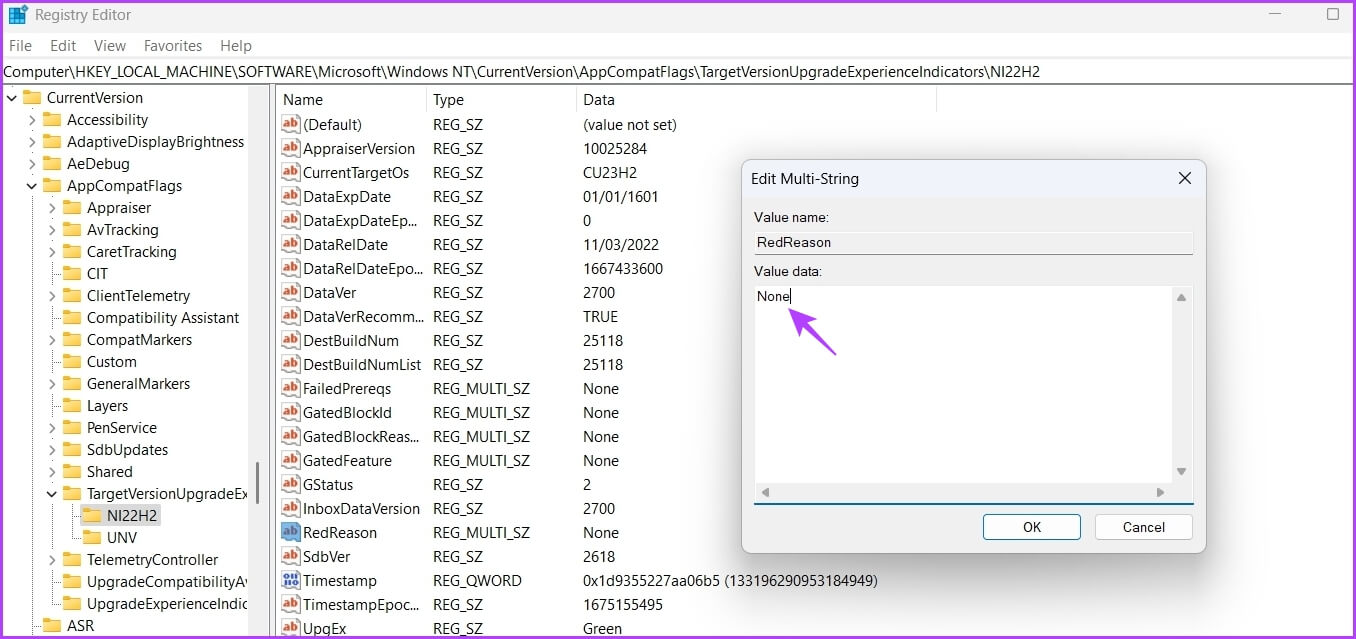Select the UpgradeExperienceIndic key
Viewport: 1356px width, 639px height.
pos(166,604)
